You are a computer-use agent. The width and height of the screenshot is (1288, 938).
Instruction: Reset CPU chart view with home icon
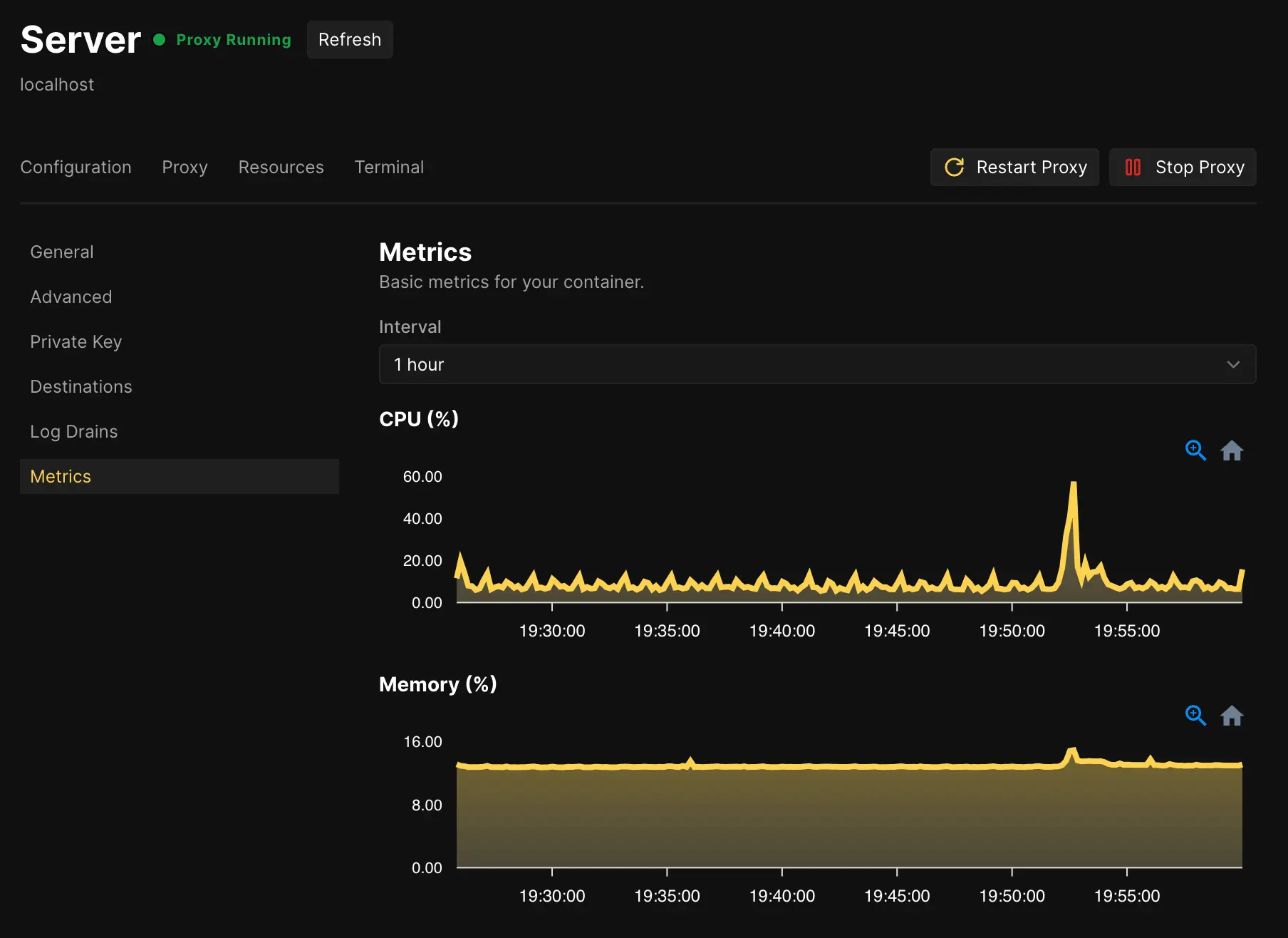[x=1232, y=450]
